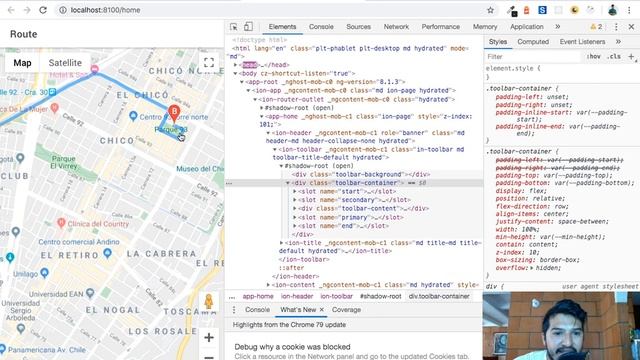Image resolution: width=640 pixels, height=360 pixels.
Task: Toggle the device toolbar icon in DevTools
Action: pos(248,27)
